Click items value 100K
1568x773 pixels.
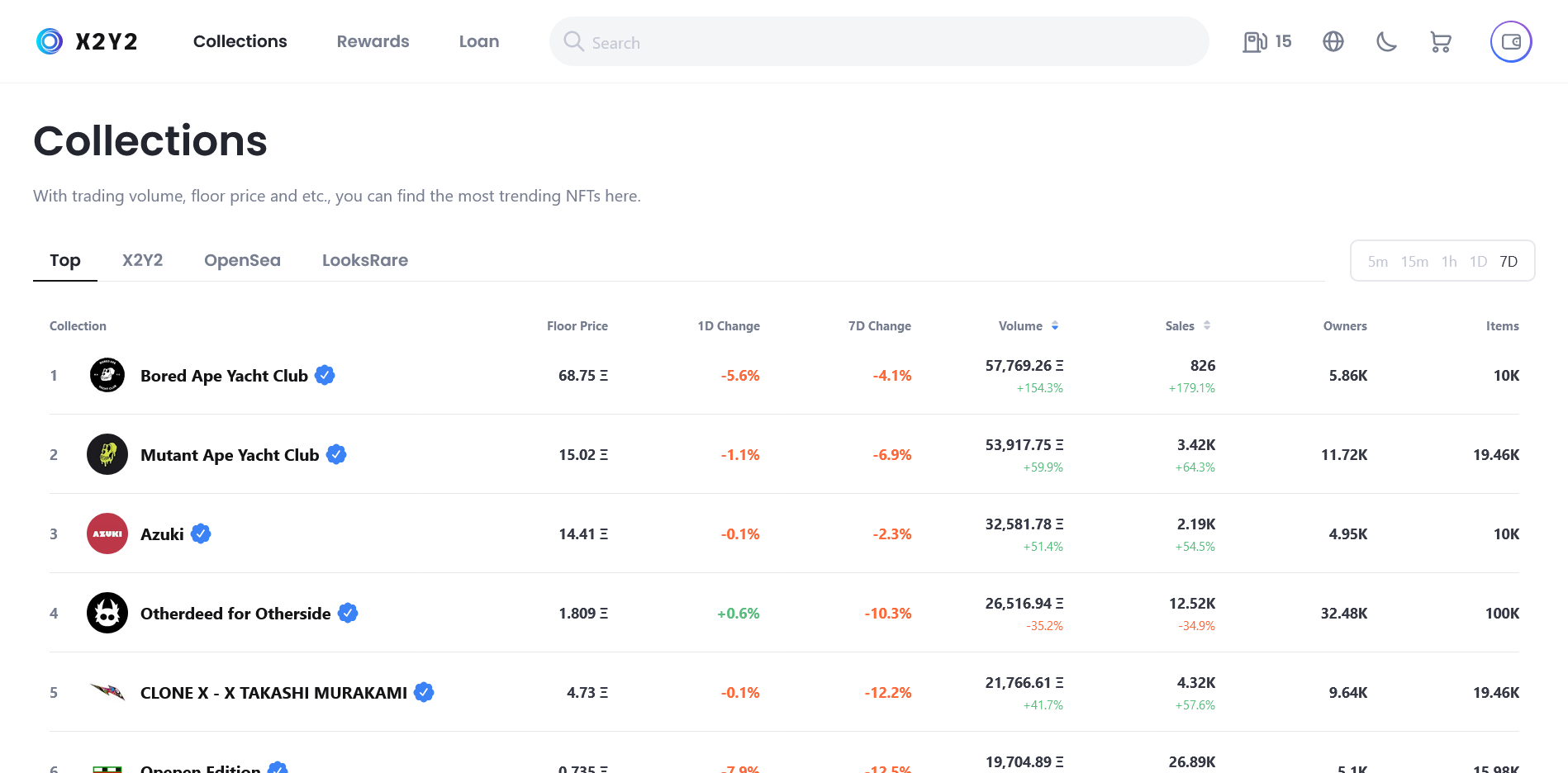1503,614
